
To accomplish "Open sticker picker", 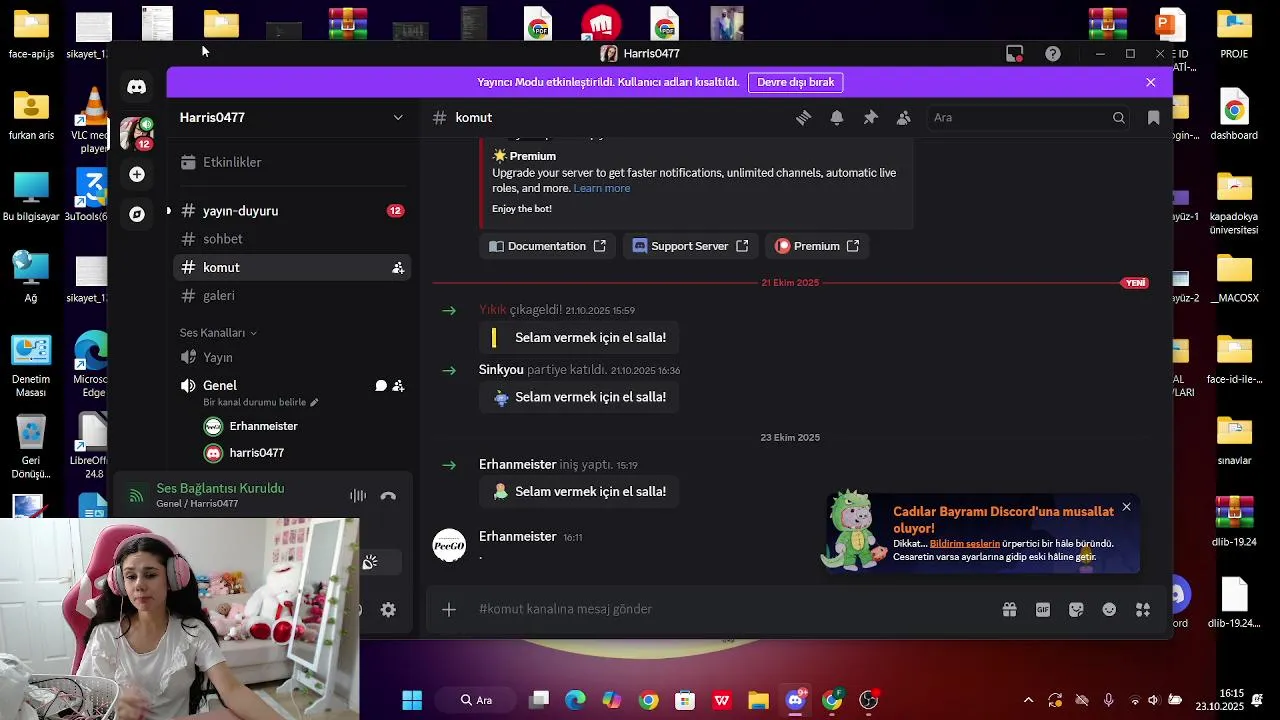I will click(x=1076, y=610).
